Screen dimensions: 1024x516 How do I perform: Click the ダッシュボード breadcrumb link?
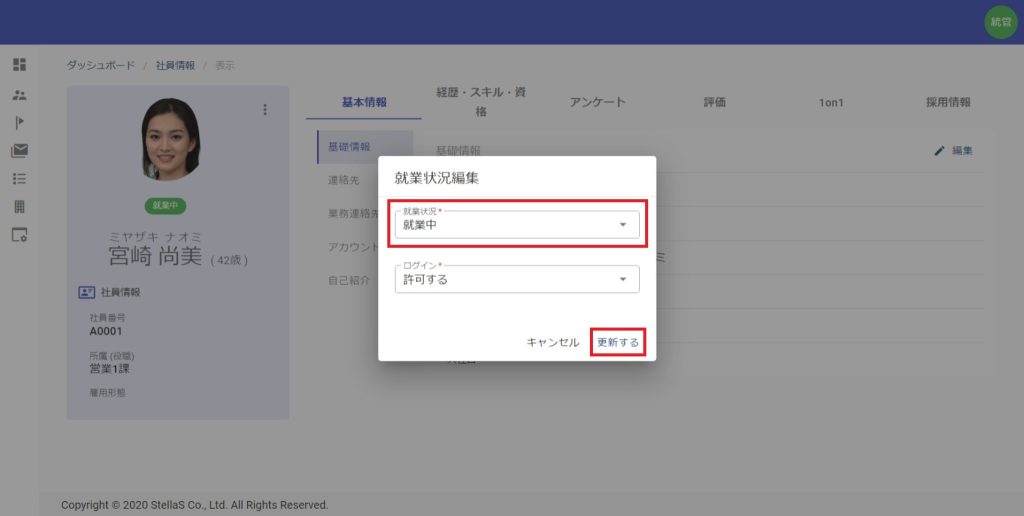pyautogui.click(x=100, y=66)
